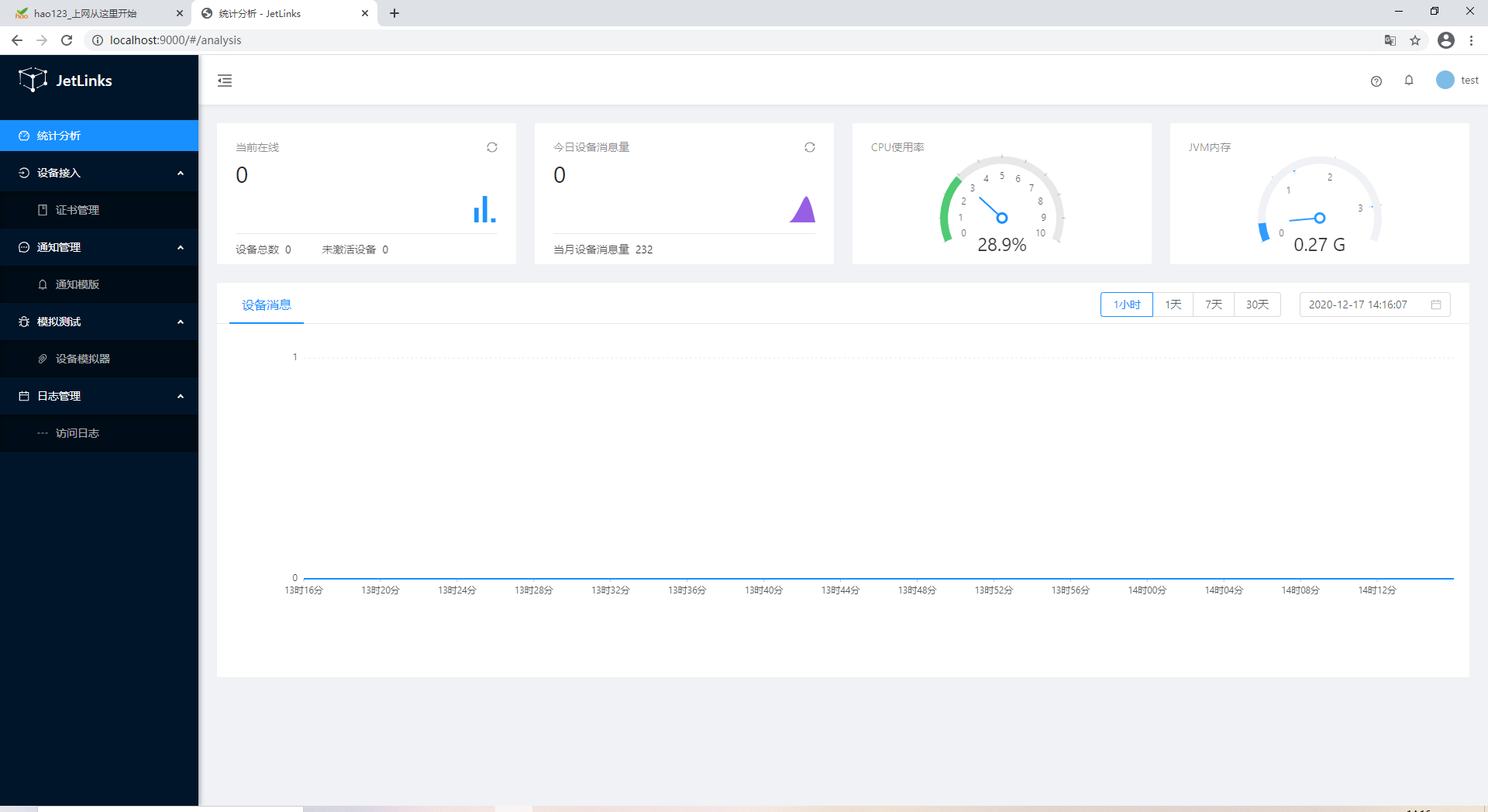Collapse the sidebar with the menu fold icon

pos(225,81)
